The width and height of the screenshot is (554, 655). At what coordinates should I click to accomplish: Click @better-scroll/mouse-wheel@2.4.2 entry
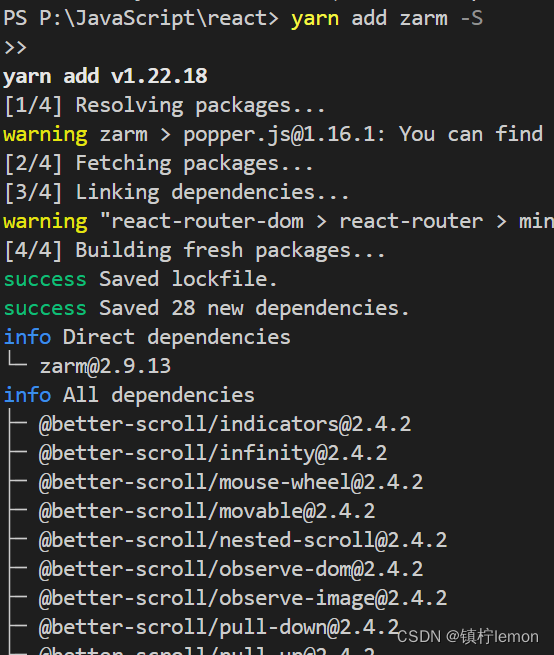click(x=231, y=482)
